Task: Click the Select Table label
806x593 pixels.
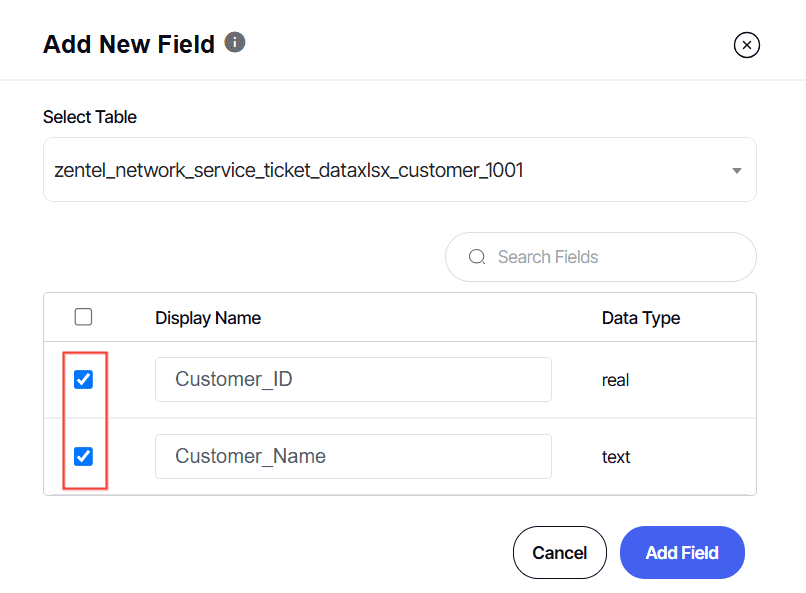Action: (90, 117)
